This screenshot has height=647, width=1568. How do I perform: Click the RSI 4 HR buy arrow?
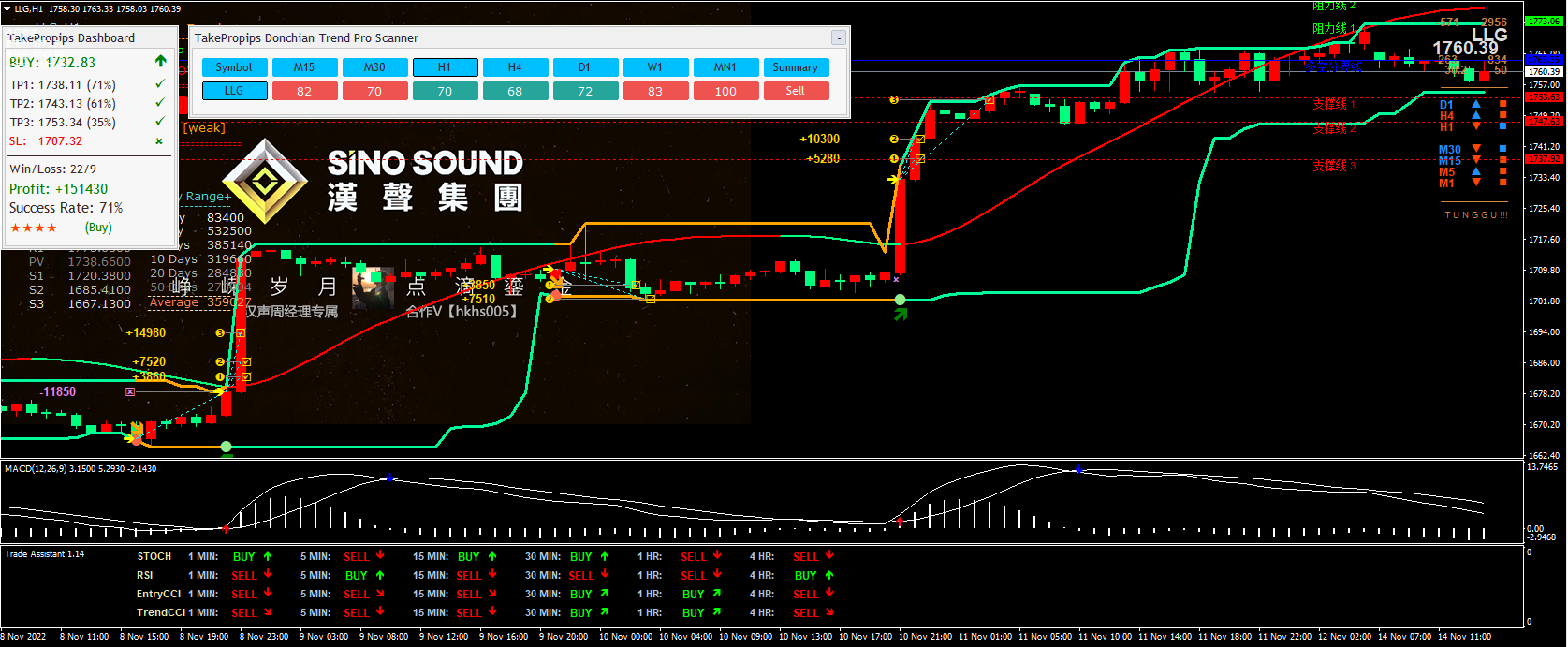(829, 575)
